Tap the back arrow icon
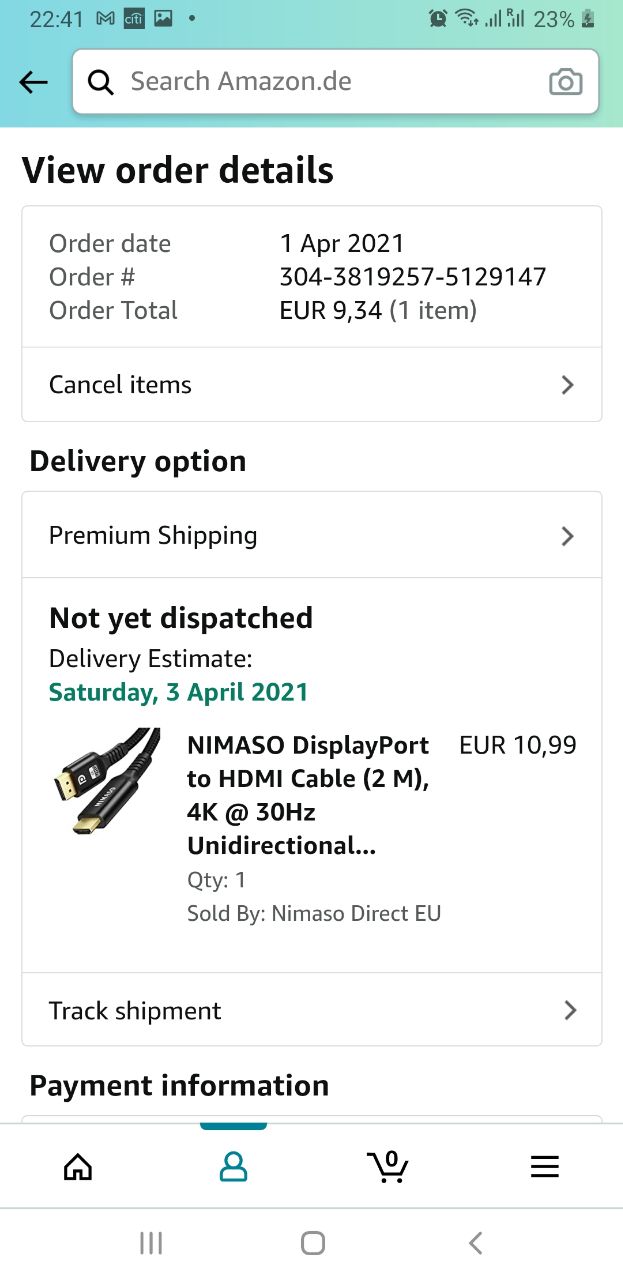 [34, 82]
